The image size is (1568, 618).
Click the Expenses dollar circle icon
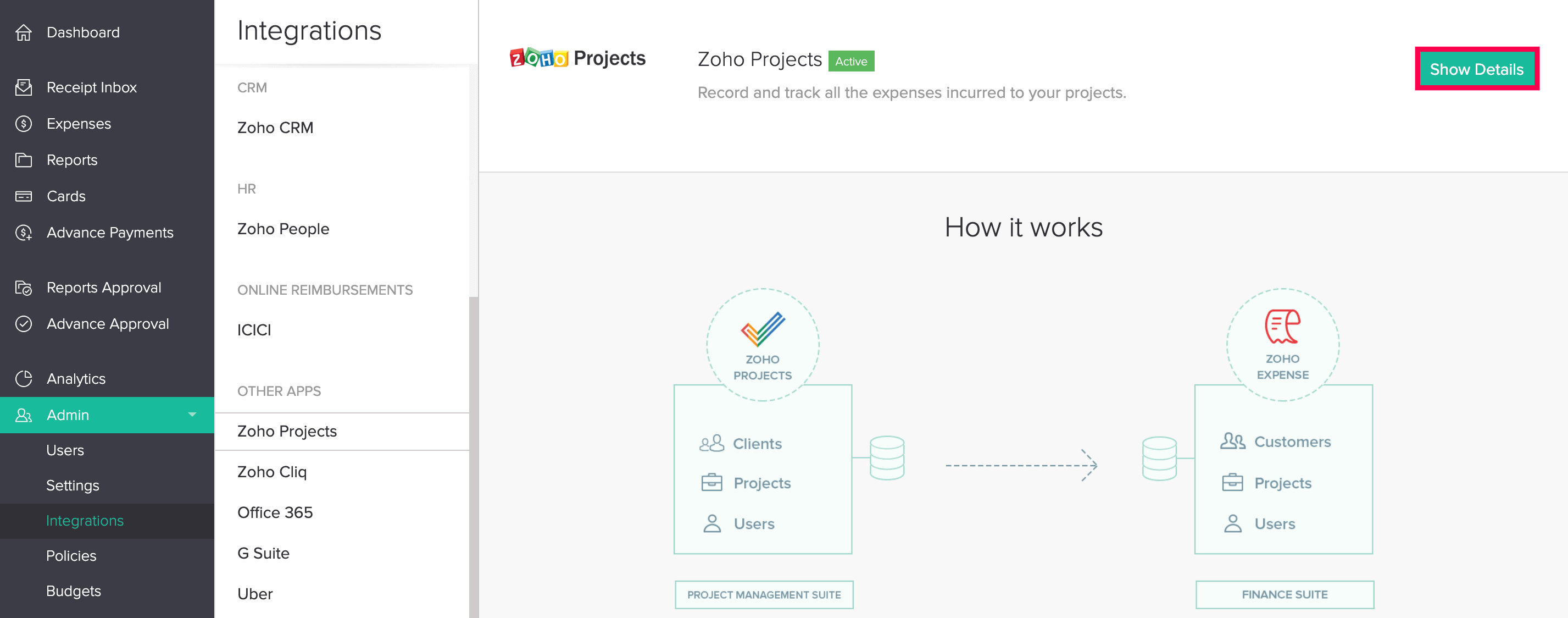click(x=23, y=124)
